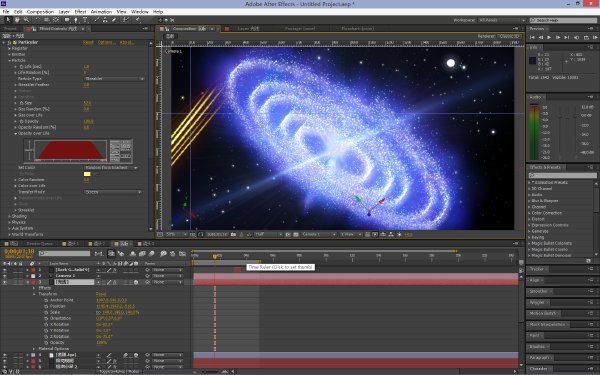Select the Rectangle shape tool
600x375 pixels.
[x=67, y=20]
